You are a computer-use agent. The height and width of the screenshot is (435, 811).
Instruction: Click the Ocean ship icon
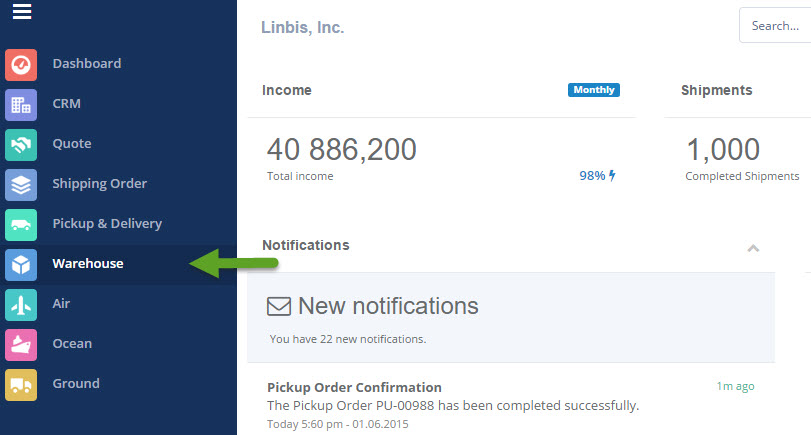pos(21,345)
